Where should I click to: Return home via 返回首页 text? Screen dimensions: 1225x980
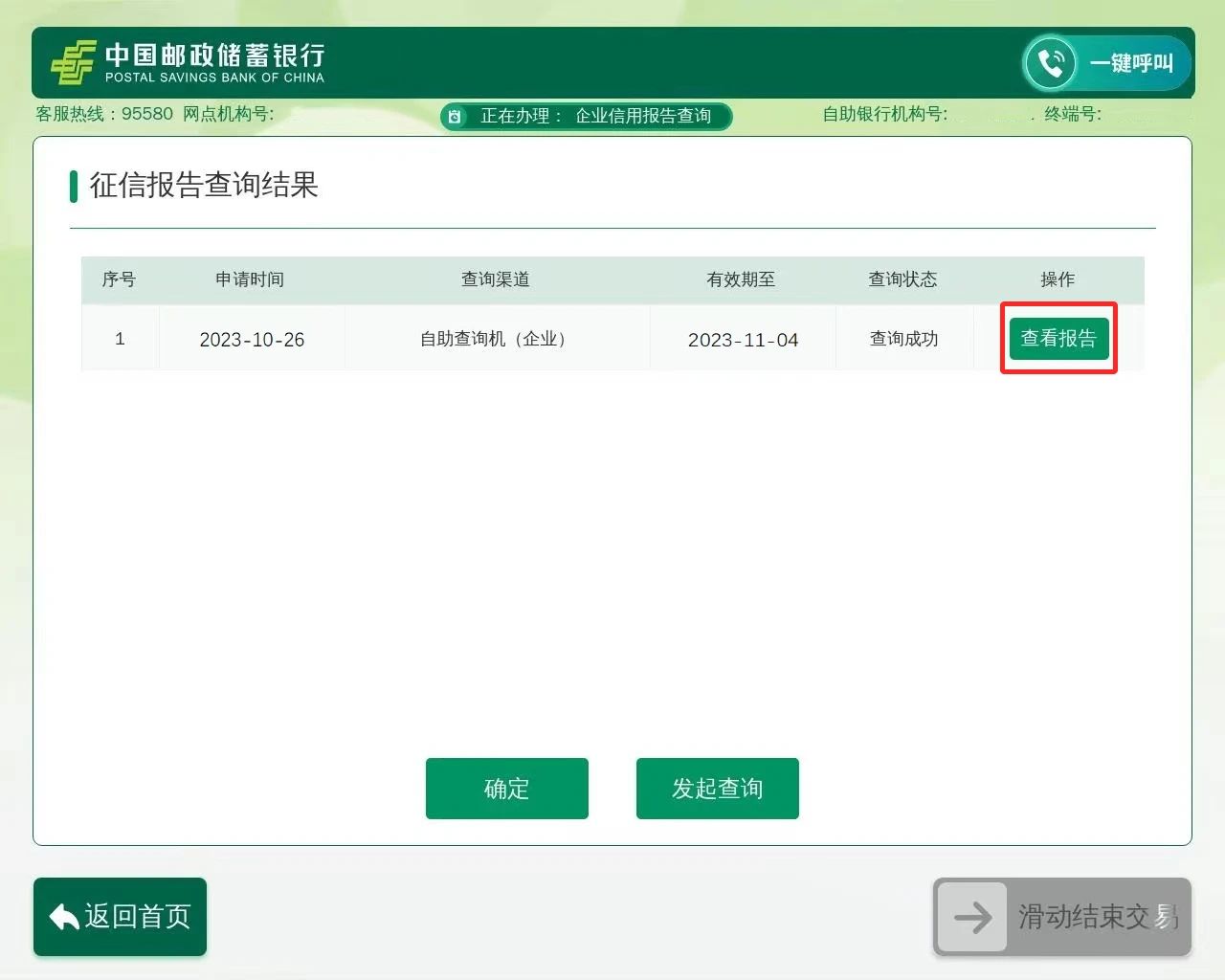[x=138, y=917]
